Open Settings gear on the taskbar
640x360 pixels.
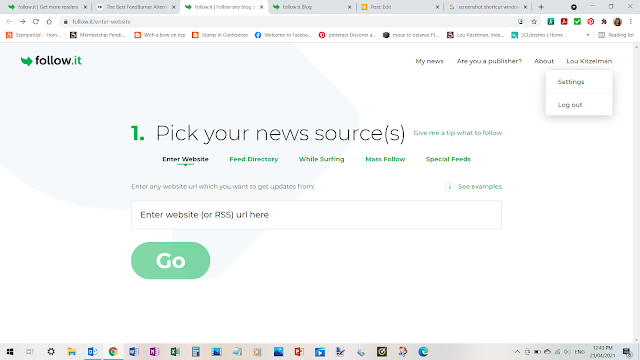pos(51,351)
